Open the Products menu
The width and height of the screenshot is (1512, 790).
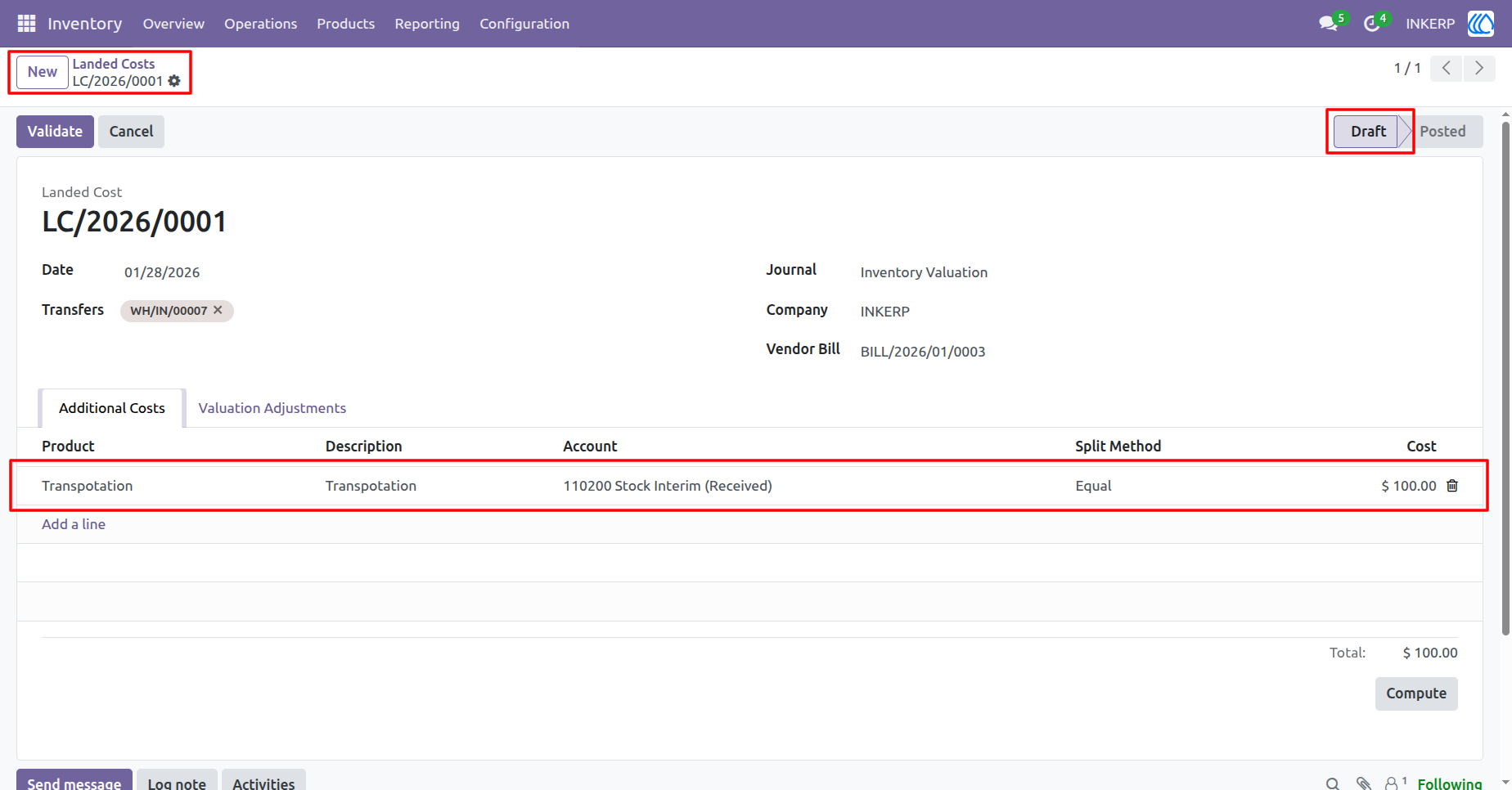(x=346, y=24)
